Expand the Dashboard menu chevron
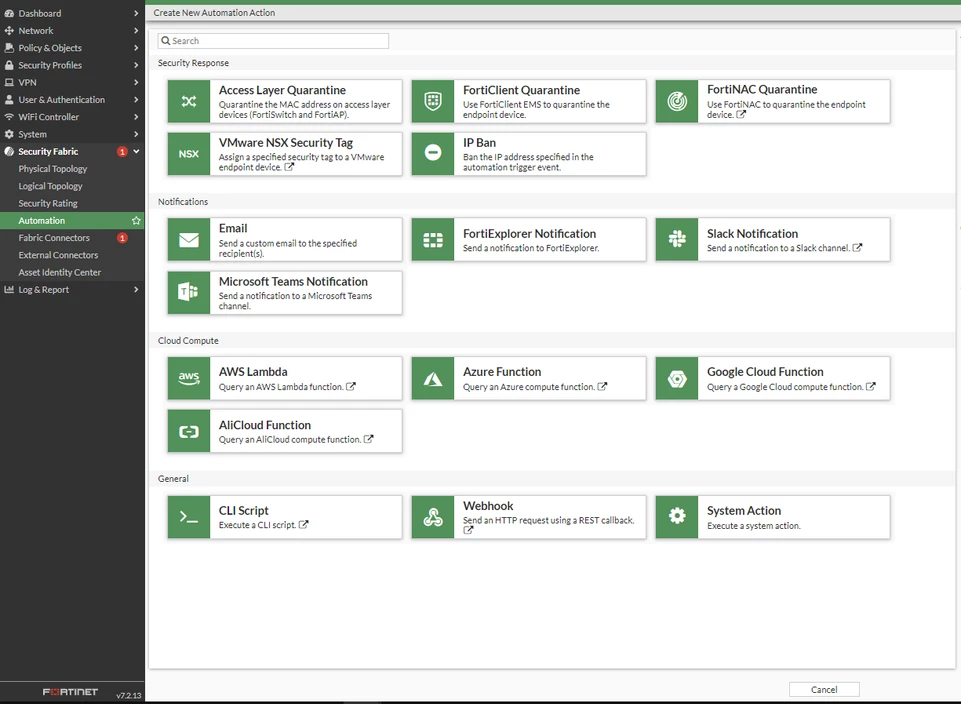Screen dimensions: 961x704 click(136, 13)
